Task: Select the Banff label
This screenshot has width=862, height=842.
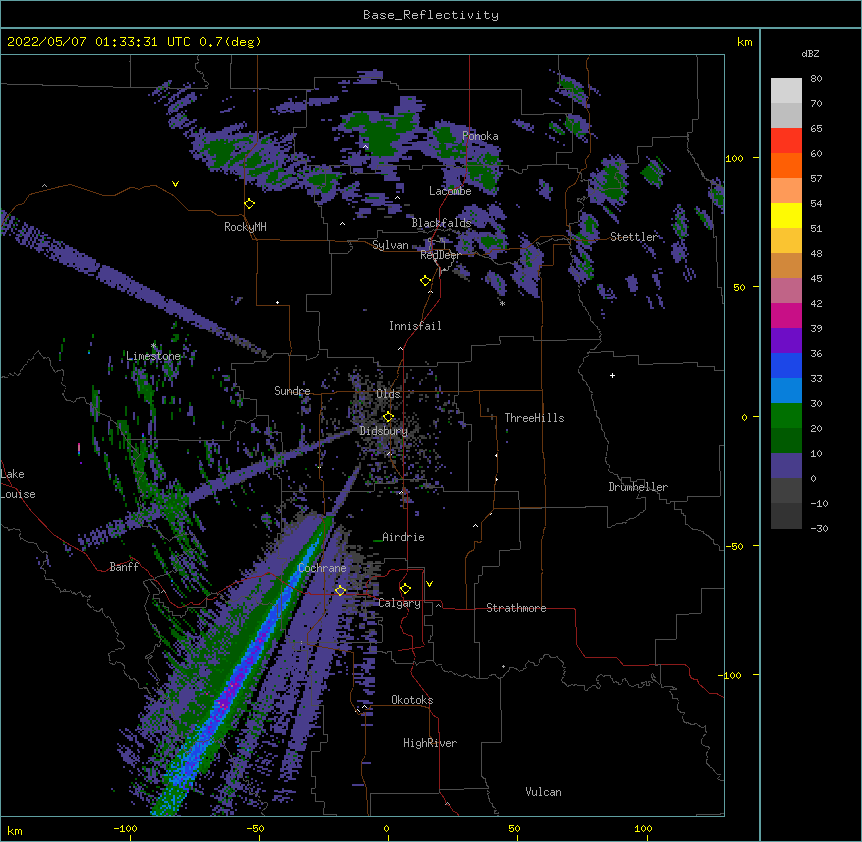Action: pos(124,567)
